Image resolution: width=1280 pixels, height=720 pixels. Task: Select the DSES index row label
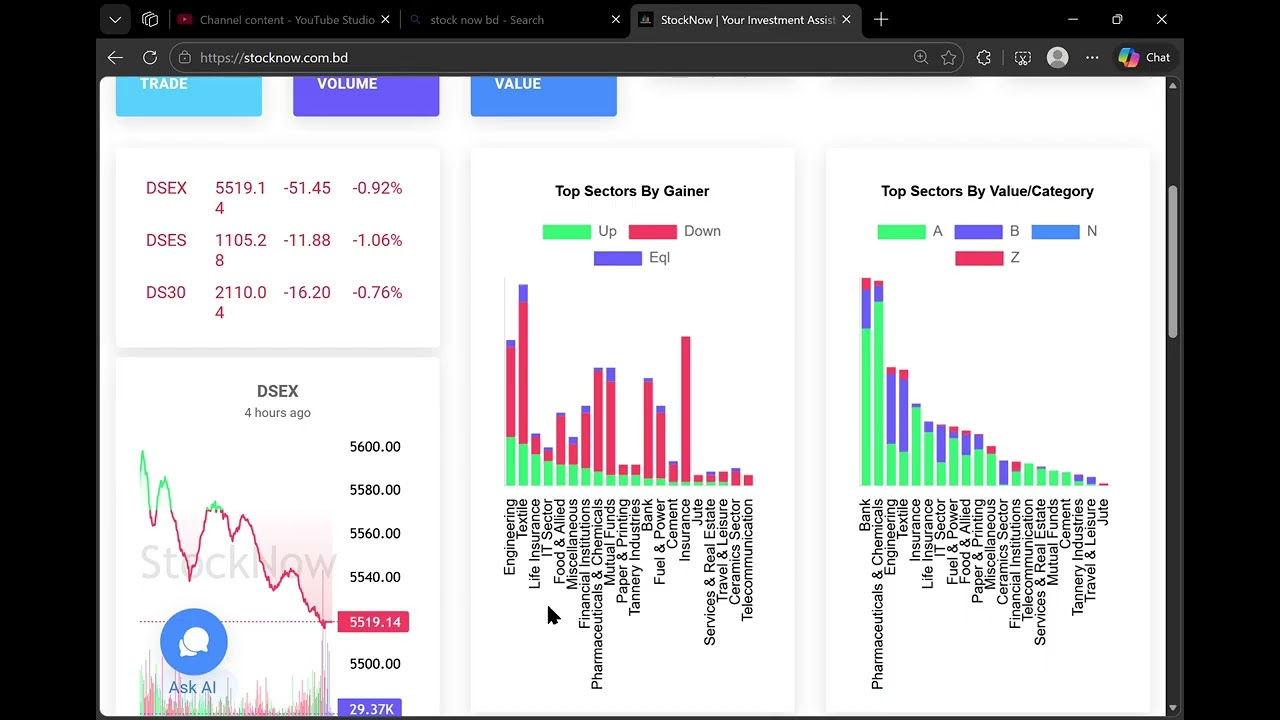pos(166,240)
